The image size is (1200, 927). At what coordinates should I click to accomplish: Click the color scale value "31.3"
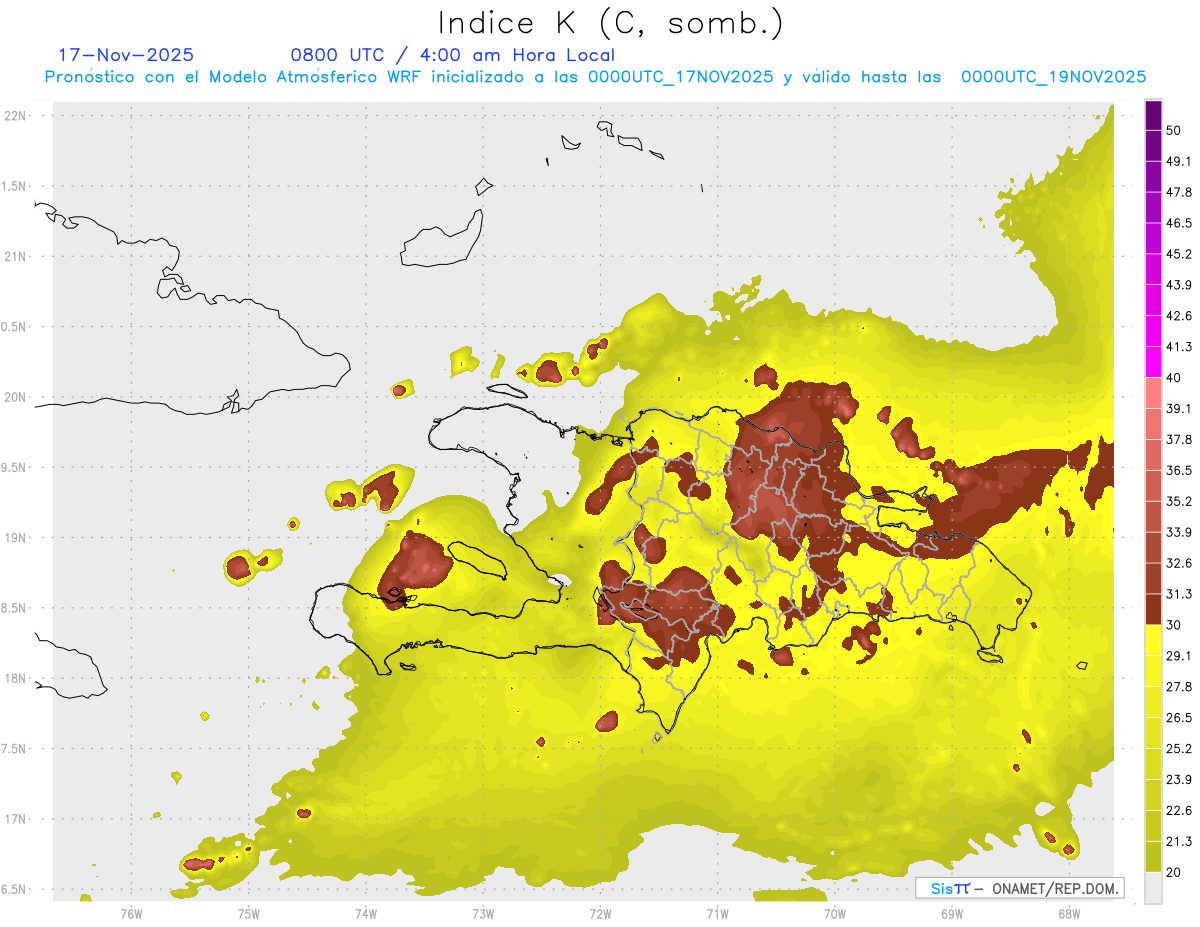click(1179, 594)
